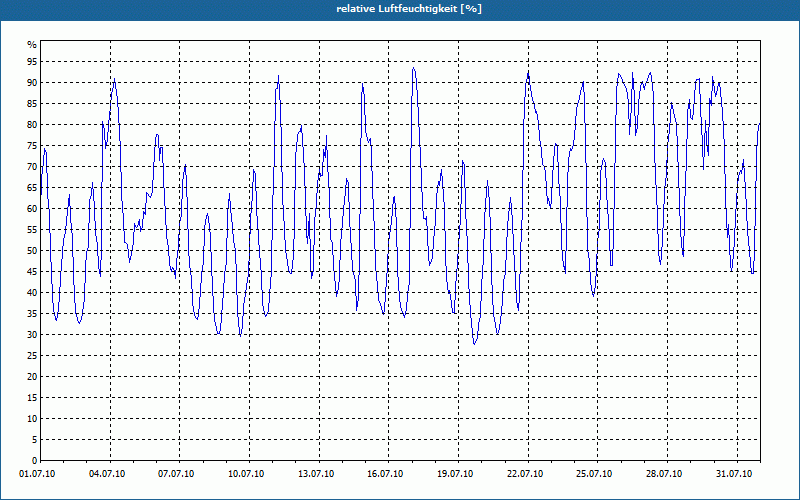Click date label 31.07.10
800x500 pixels.
(734, 474)
